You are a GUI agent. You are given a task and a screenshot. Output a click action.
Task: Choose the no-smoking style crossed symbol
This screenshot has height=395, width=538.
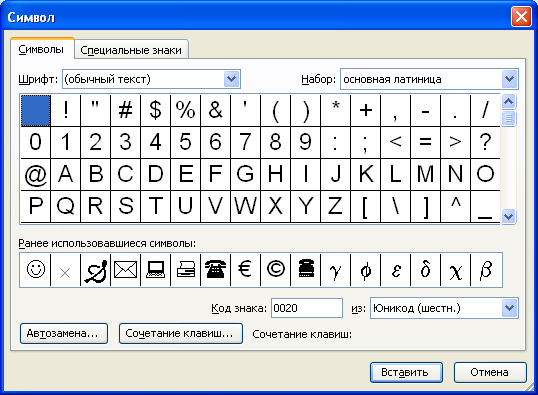[95, 270]
